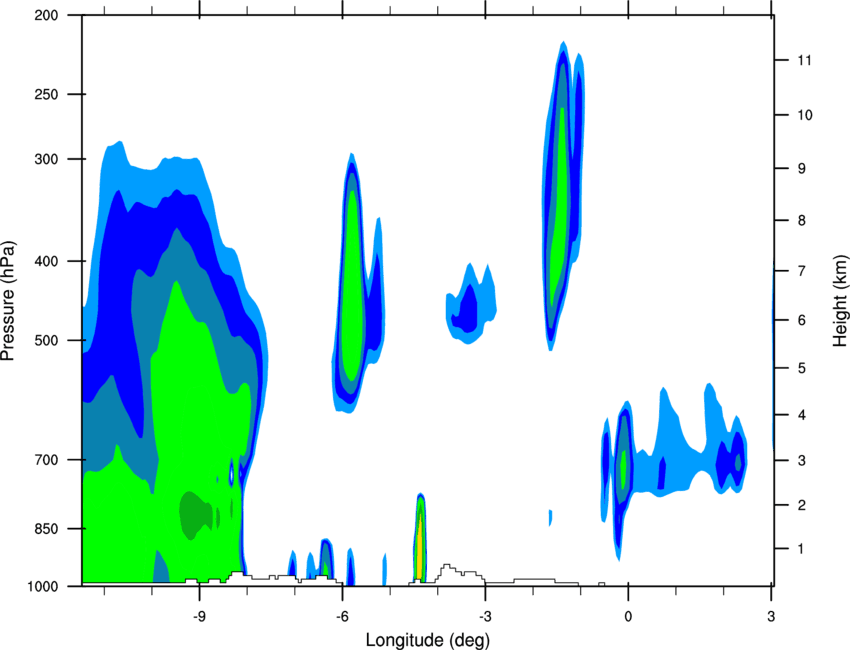Click the -3 longitude tick label
The height and width of the screenshot is (650, 850).
[485, 617]
